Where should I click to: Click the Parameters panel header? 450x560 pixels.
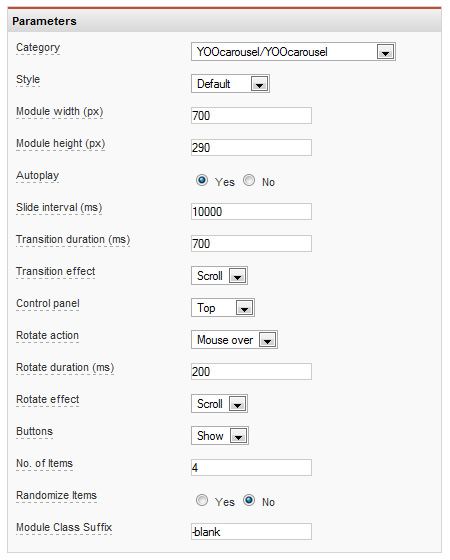(x=225, y=21)
